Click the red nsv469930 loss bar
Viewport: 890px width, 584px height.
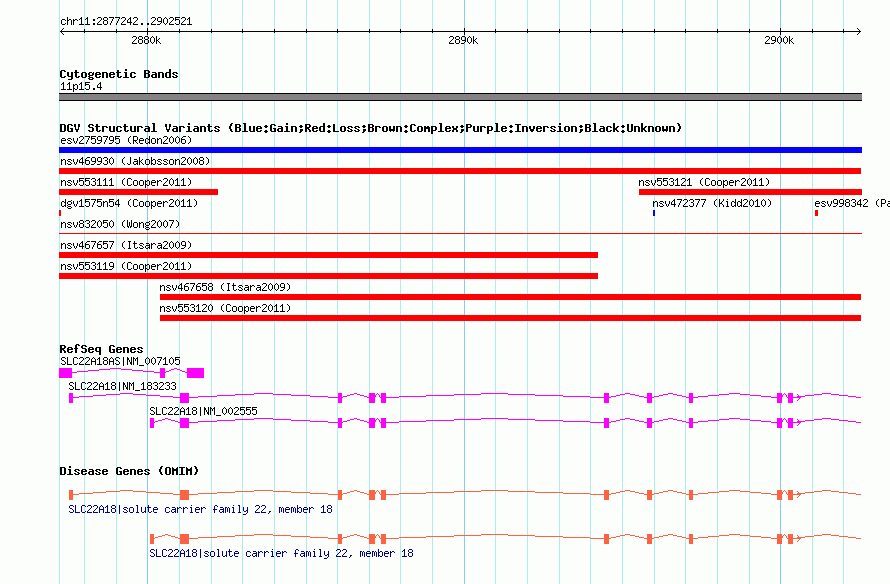tap(460, 171)
